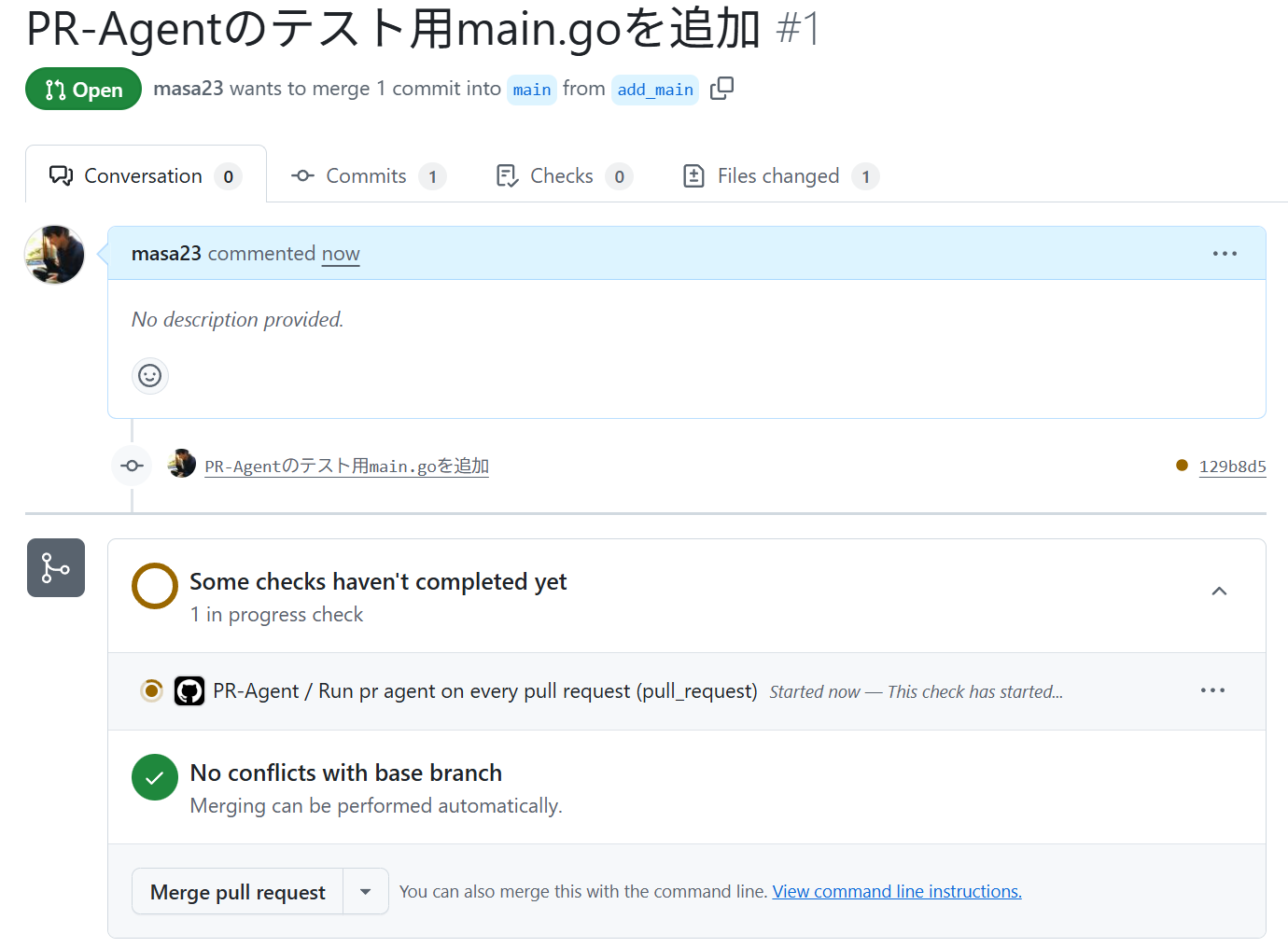Screen dimensions: 1288x947
Task: Click the GitHub Actions logo icon
Action: coord(189,691)
